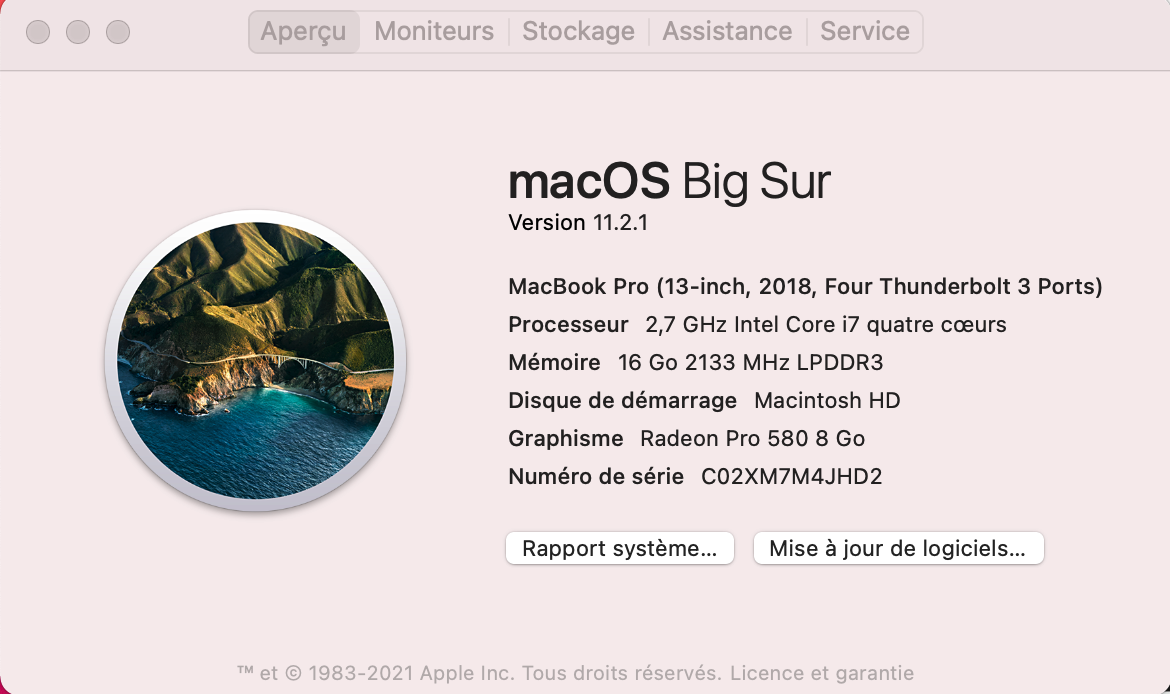This screenshot has height=694, width=1170.
Task: Open the Licence et garantie link
Action: click(x=821, y=673)
